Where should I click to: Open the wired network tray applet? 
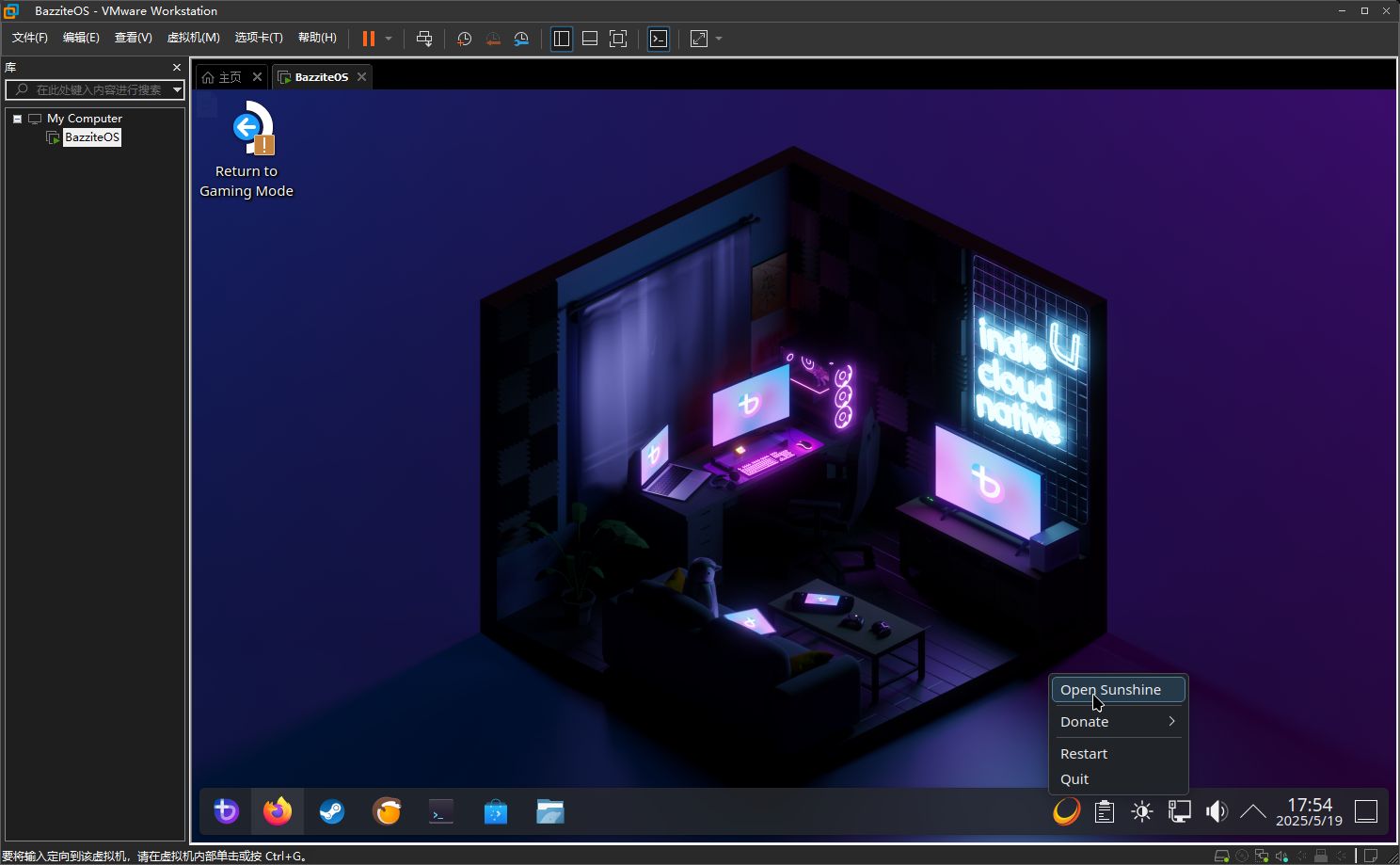1180,811
